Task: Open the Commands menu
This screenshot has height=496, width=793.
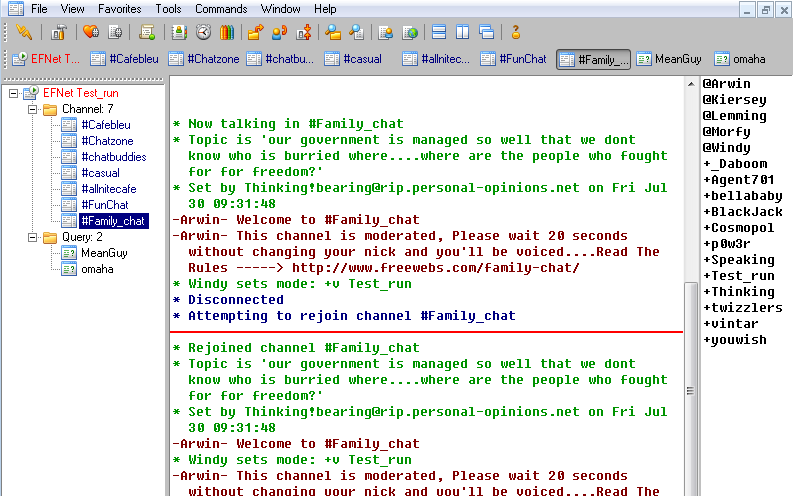Action: click(x=221, y=9)
